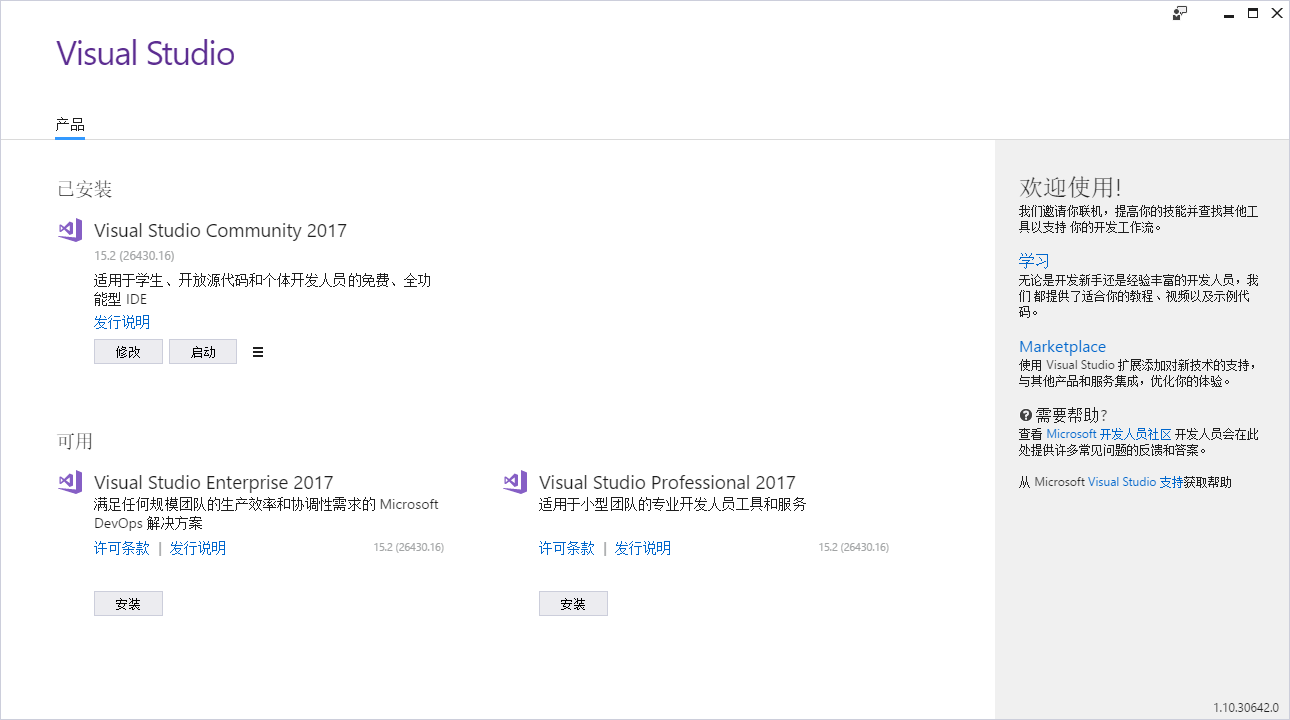Maximize the Visual Studio installer window
The height and width of the screenshot is (720, 1290).
click(1253, 13)
